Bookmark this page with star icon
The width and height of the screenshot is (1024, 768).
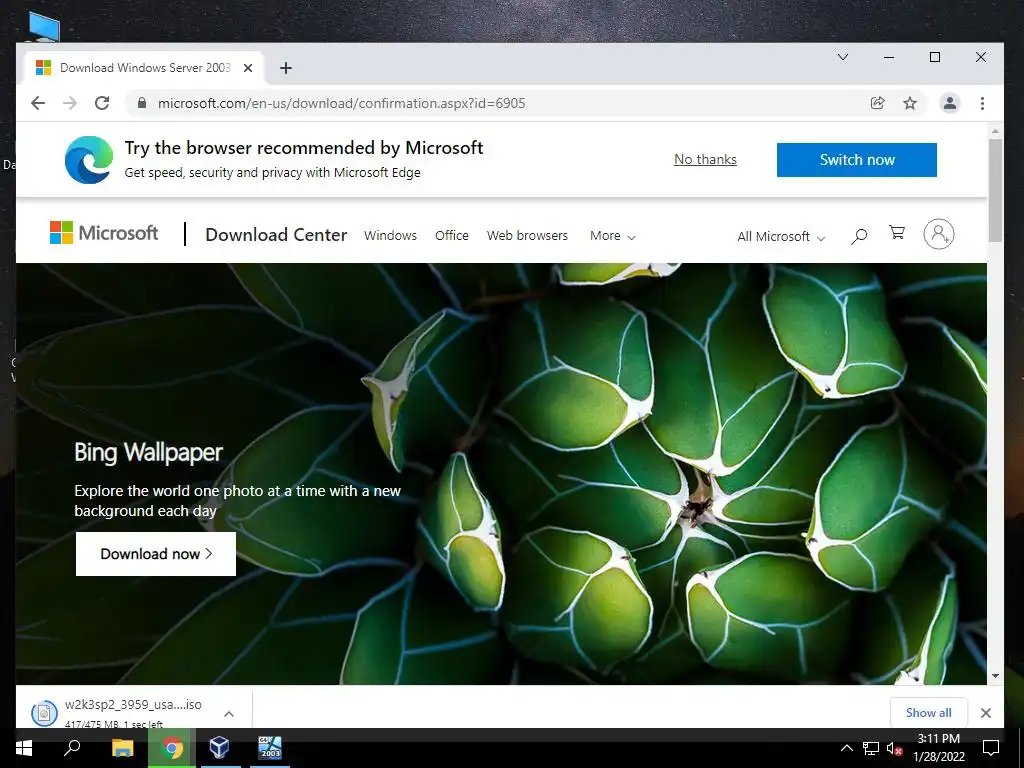tap(910, 103)
